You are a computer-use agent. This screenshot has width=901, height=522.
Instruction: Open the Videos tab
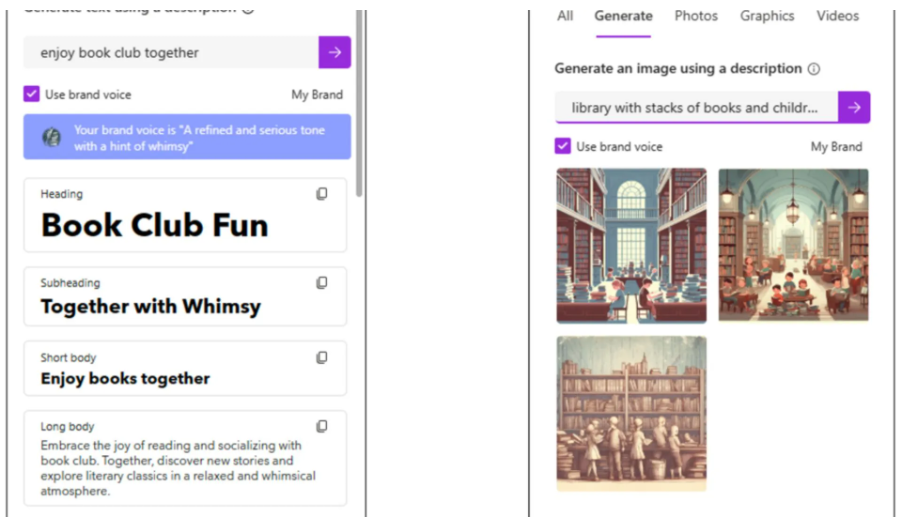[x=837, y=16]
